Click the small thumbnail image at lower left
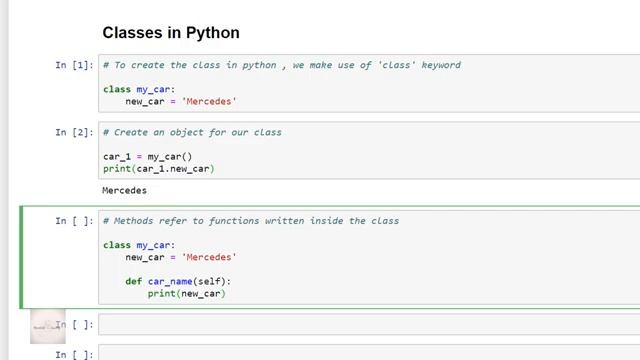The height and width of the screenshot is (360, 640). pyautogui.click(x=48, y=327)
